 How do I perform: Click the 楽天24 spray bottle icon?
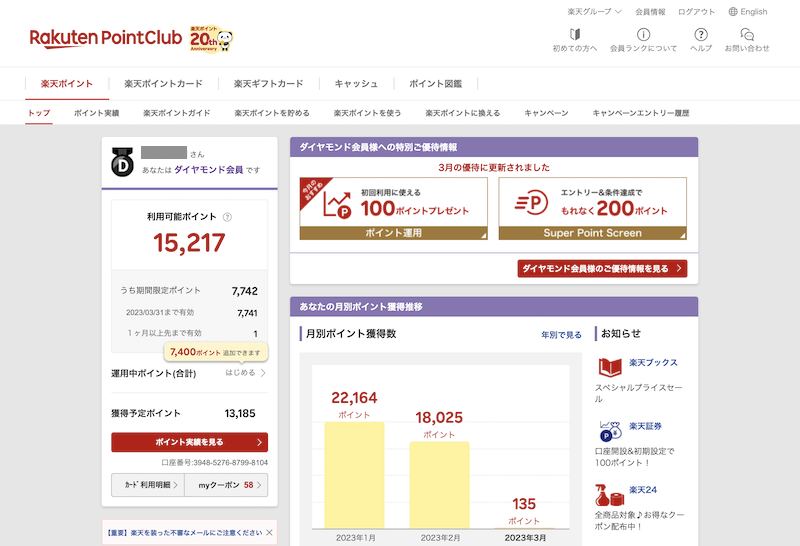point(610,495)
